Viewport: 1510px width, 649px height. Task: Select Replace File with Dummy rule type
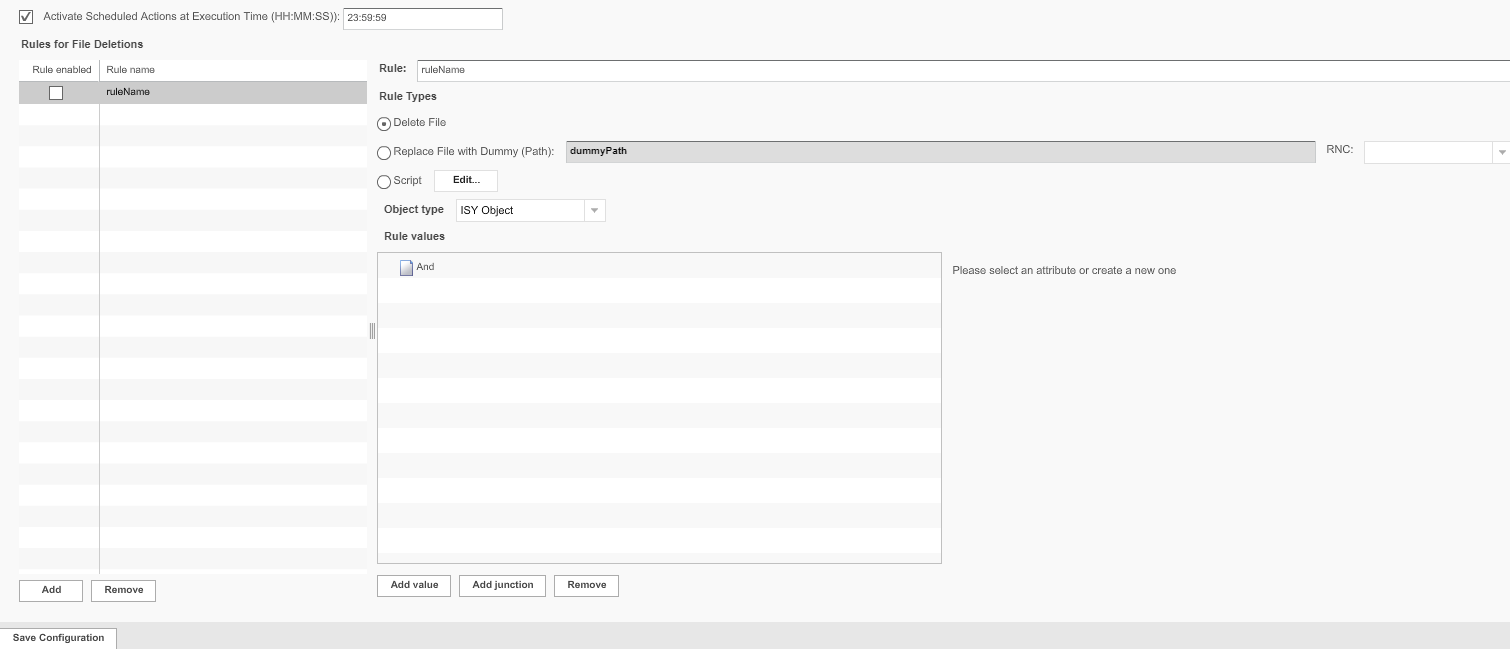pyautogui.click(x=384, y=153)
